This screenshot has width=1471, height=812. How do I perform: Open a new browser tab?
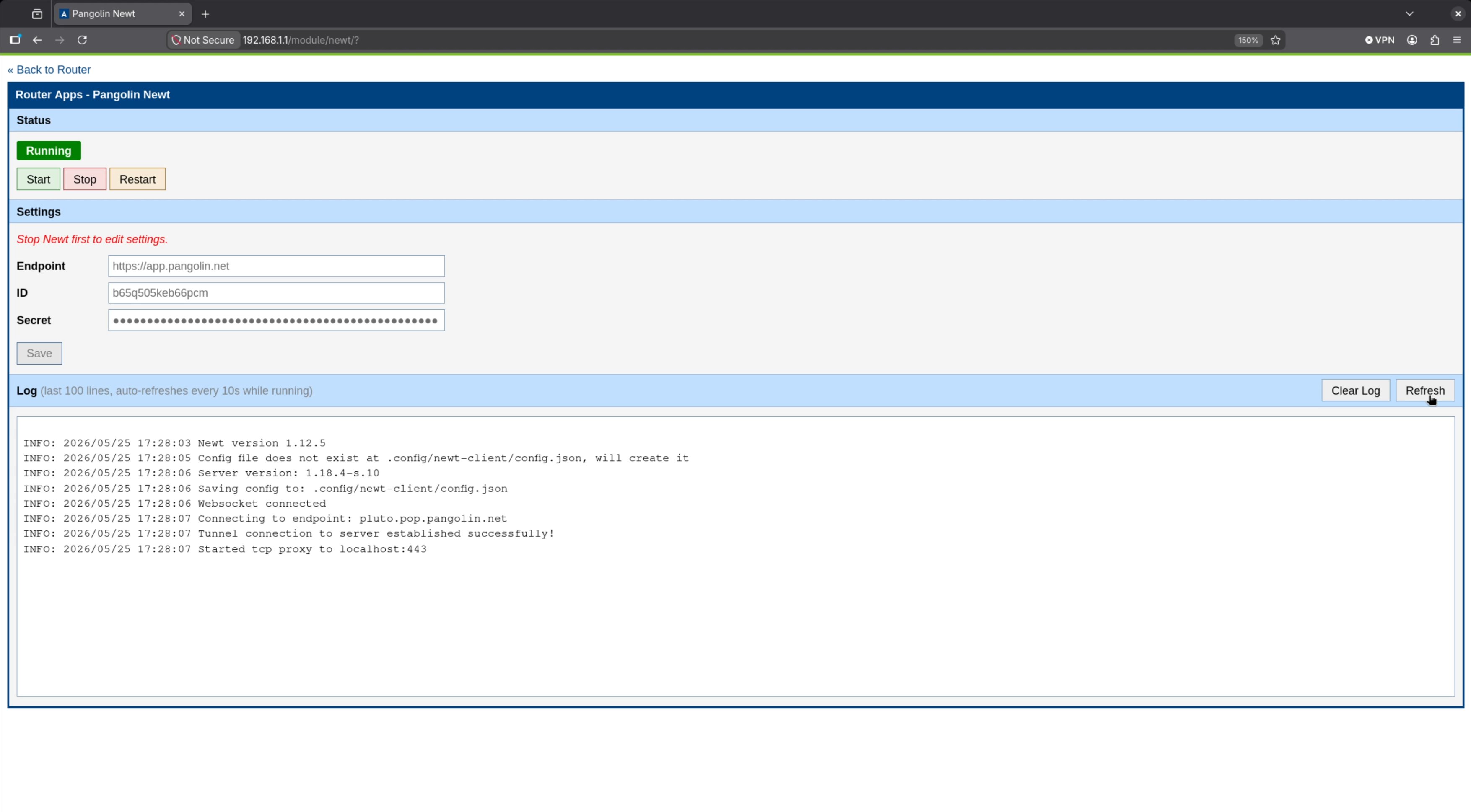click(x=205, y=14)
